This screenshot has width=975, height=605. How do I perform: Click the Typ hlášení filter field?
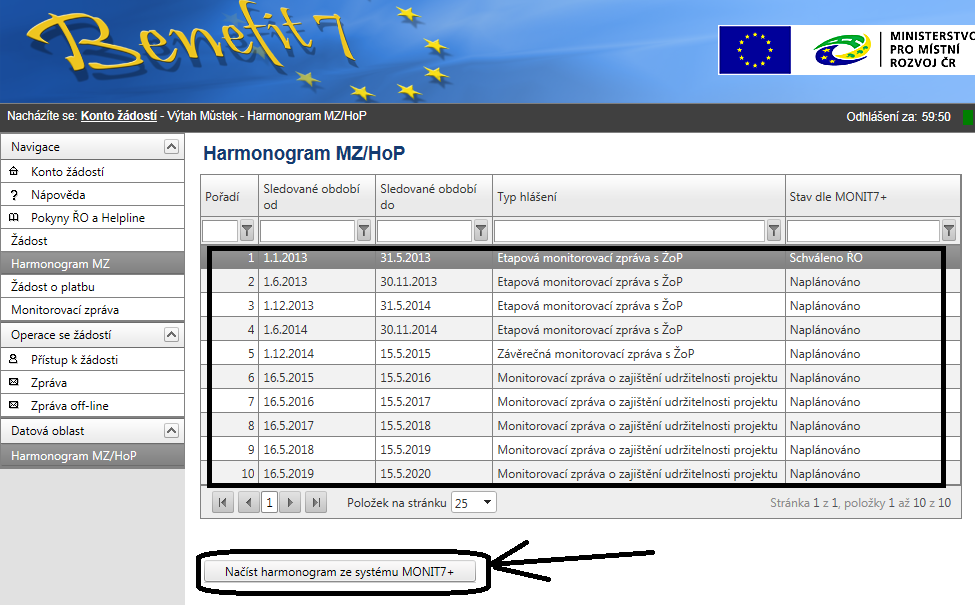[x=629, y=231]
